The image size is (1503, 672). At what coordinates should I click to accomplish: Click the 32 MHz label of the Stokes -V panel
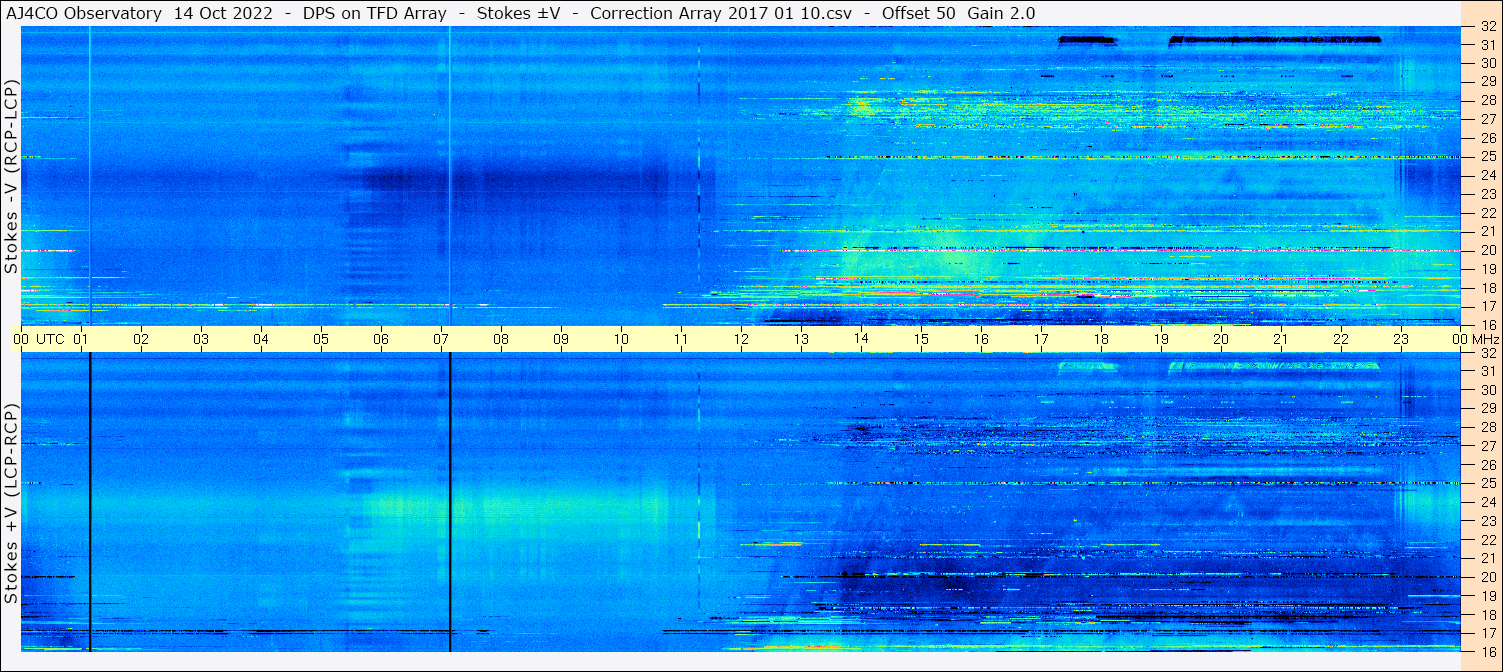click(x=1488, y=26)
